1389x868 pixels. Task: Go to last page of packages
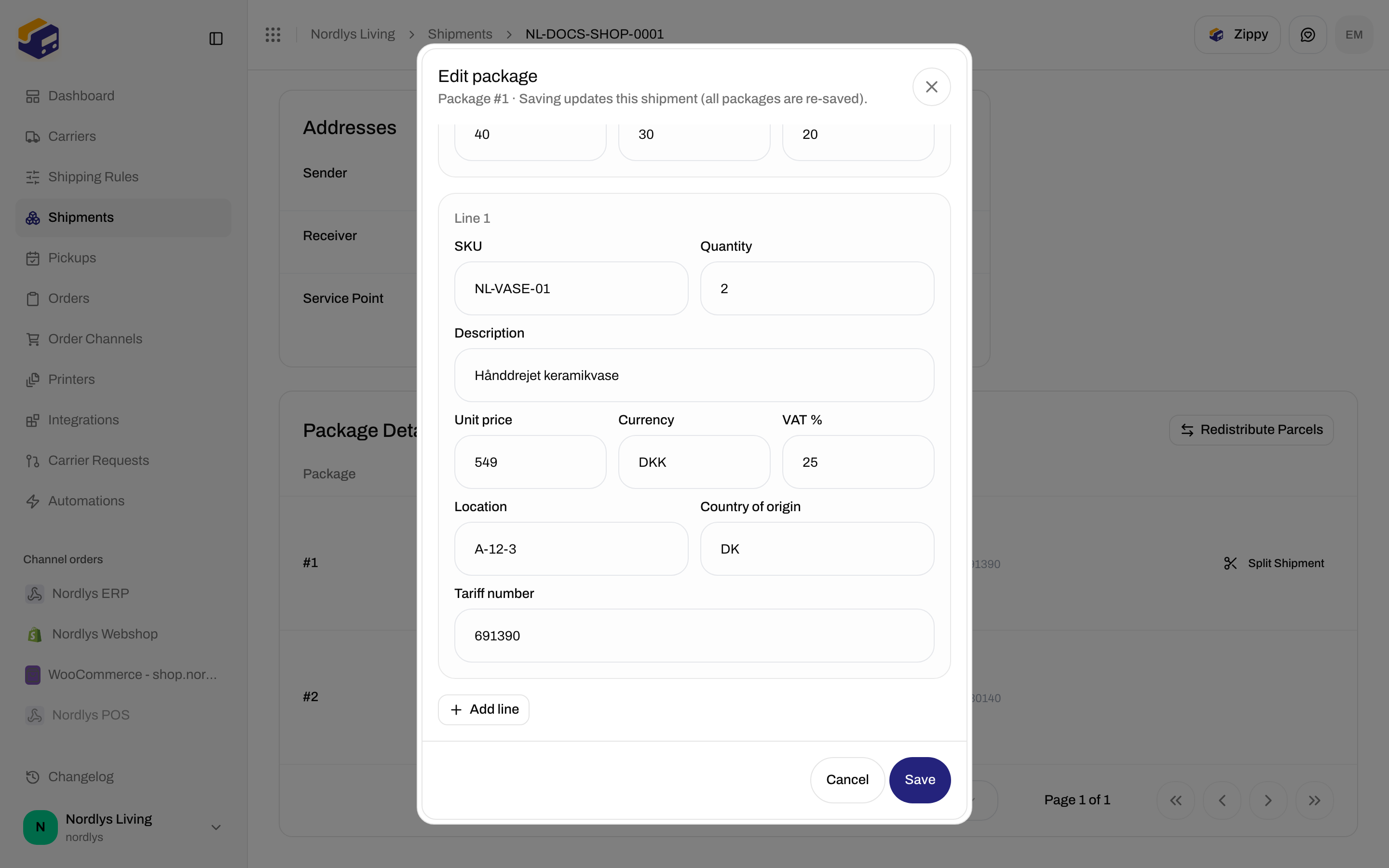pos(1314,800)
